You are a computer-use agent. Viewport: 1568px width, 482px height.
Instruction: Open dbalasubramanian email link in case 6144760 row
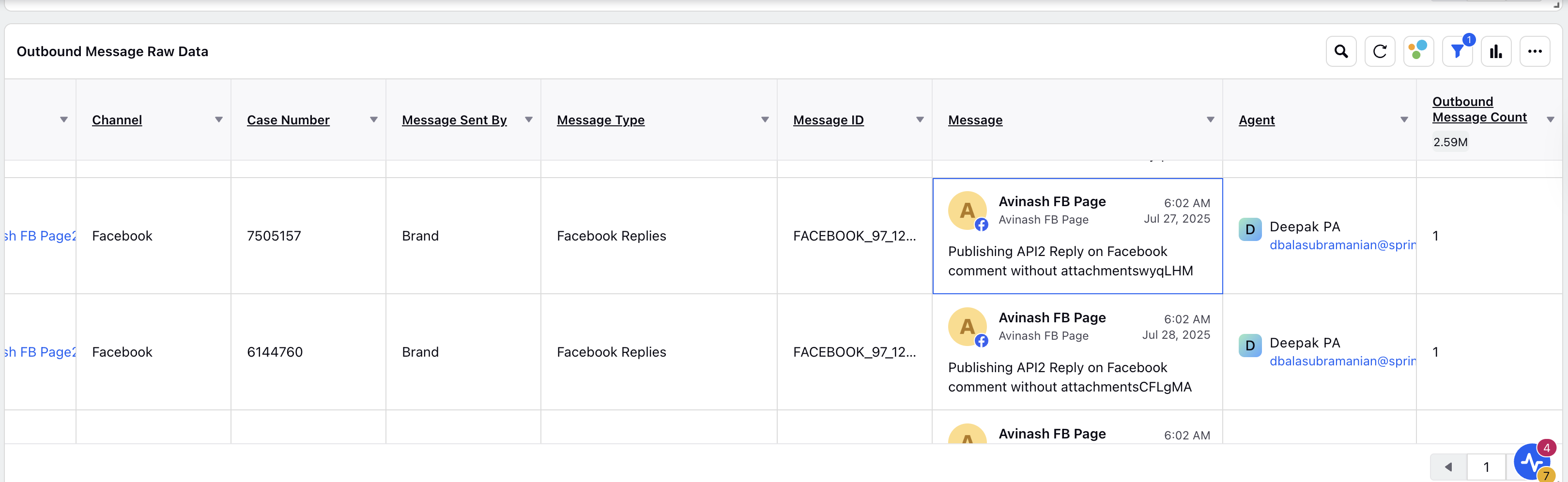pos(1342,361)
